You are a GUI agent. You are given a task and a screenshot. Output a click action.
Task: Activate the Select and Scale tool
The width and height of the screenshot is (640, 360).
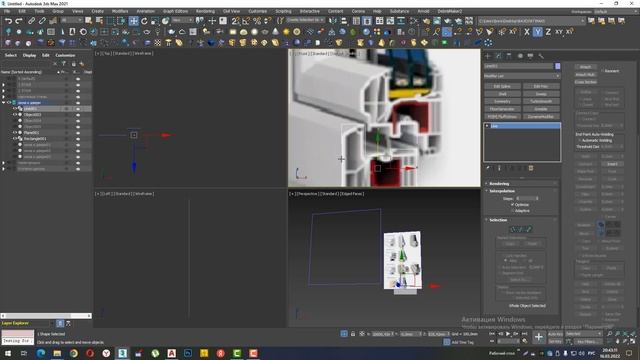click(x=155, y=21)
